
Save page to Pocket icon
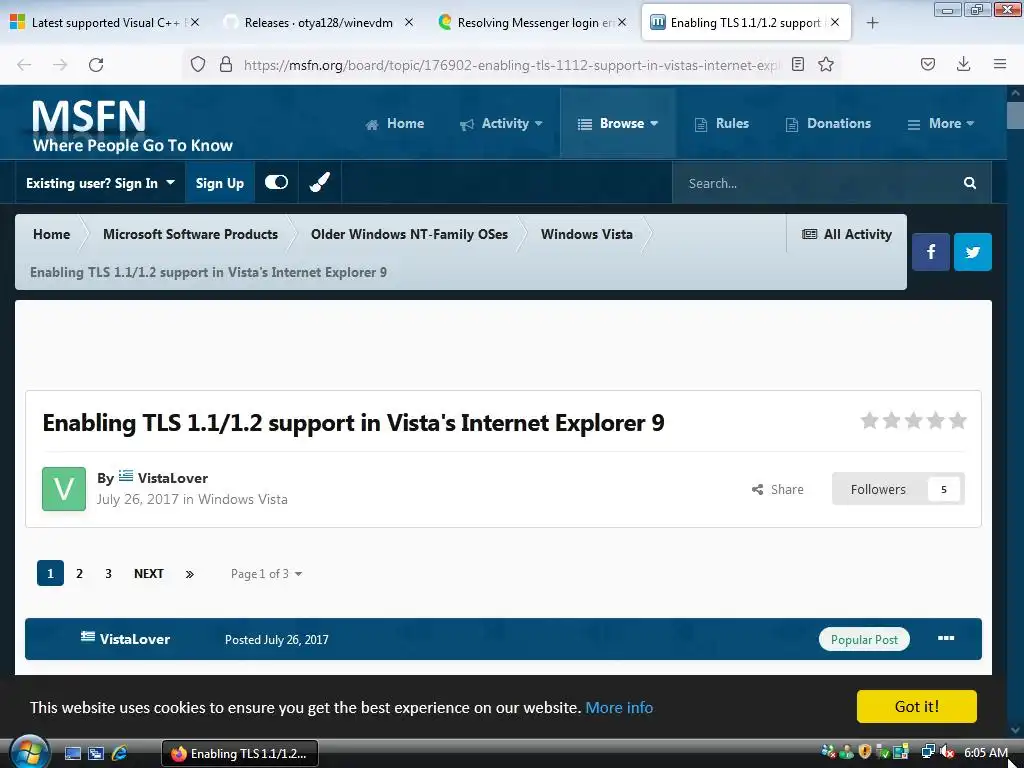[x=928, y=64]
